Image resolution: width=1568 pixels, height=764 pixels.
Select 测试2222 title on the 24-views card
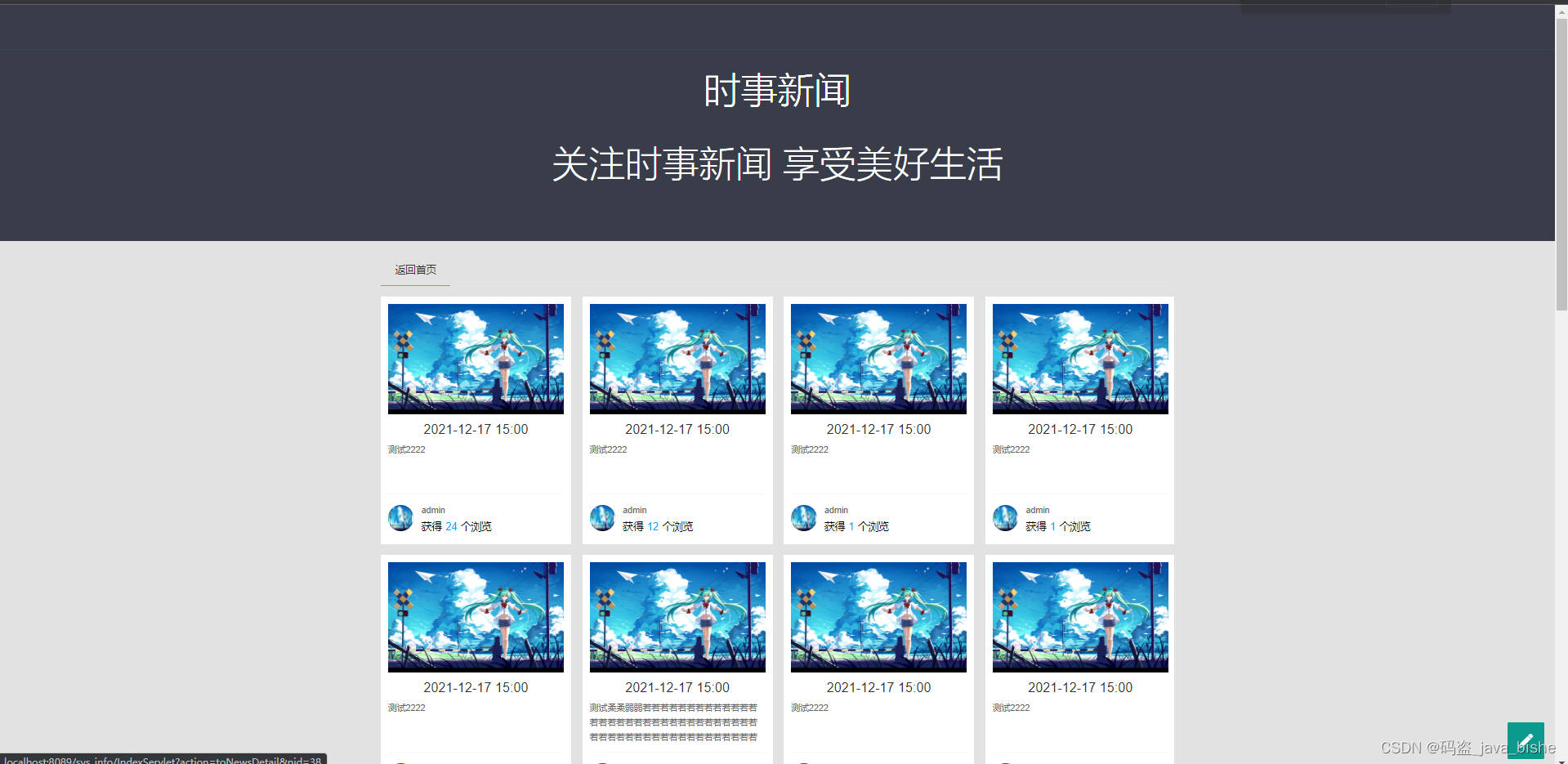coord(407,449)
